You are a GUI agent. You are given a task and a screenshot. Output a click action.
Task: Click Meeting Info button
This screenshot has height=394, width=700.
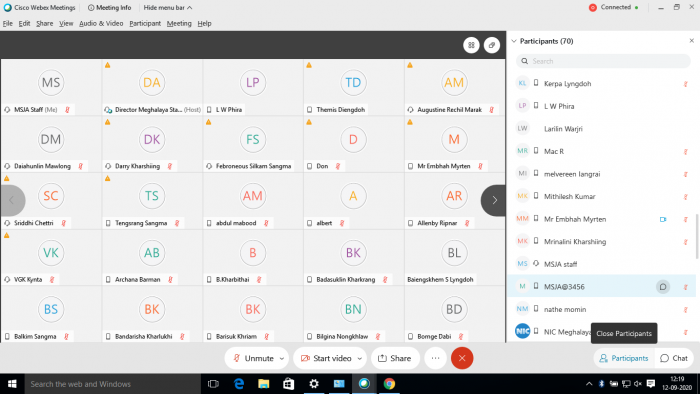[x=109, y=8]
